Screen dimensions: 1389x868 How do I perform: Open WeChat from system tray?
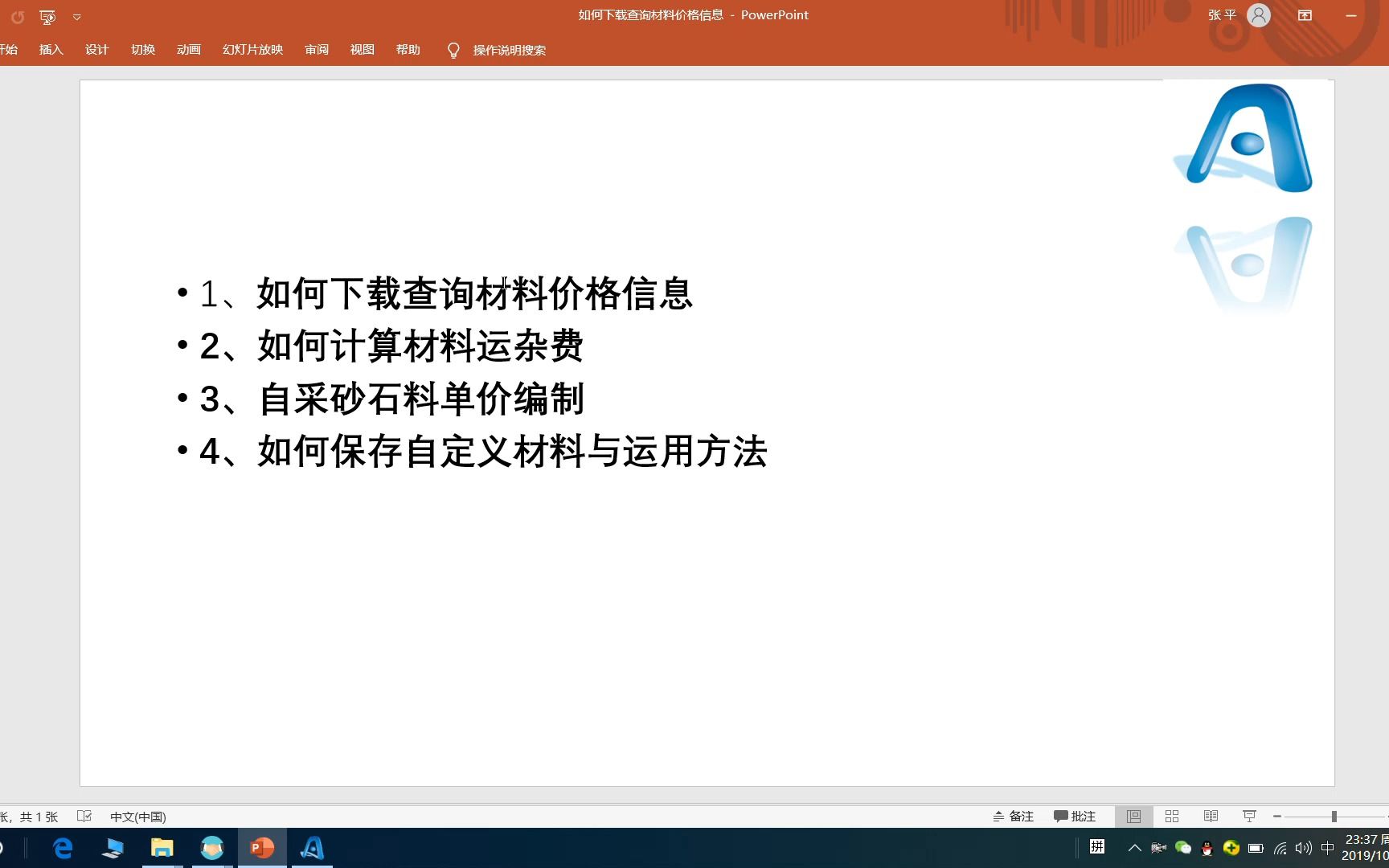click(x=1182, y=848)
